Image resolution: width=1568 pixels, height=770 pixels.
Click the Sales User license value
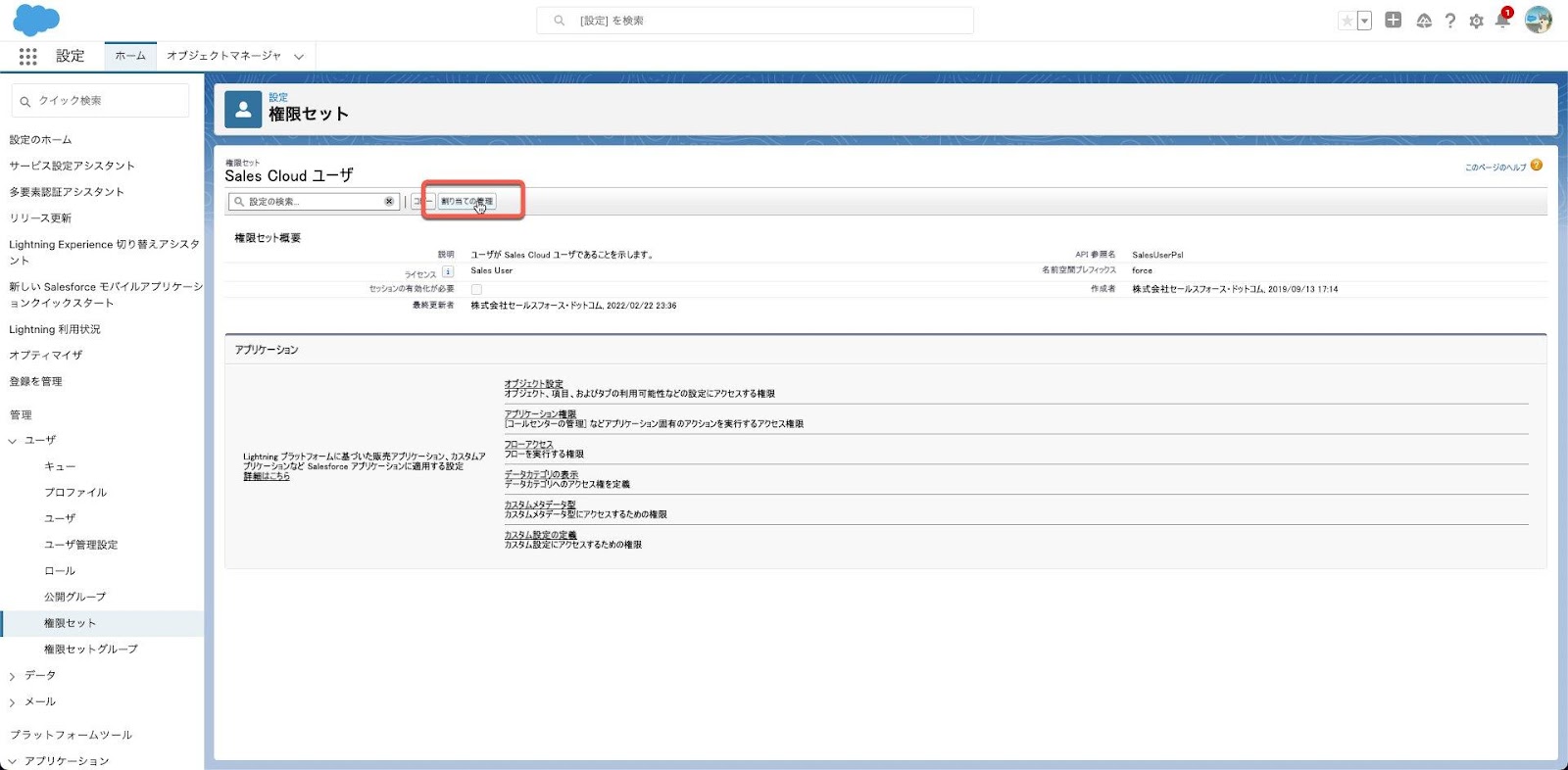click(x=491, y=270)
